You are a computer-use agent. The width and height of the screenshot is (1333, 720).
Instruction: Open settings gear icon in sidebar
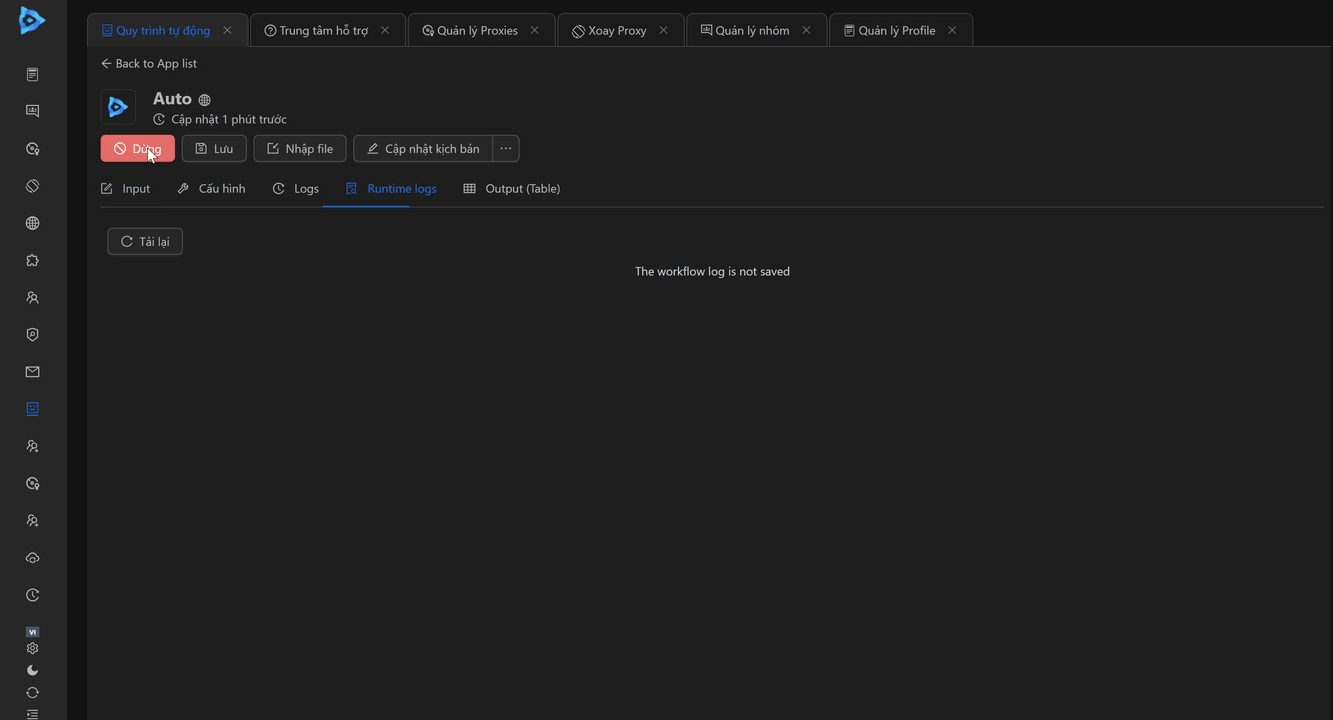pos(32,648)
